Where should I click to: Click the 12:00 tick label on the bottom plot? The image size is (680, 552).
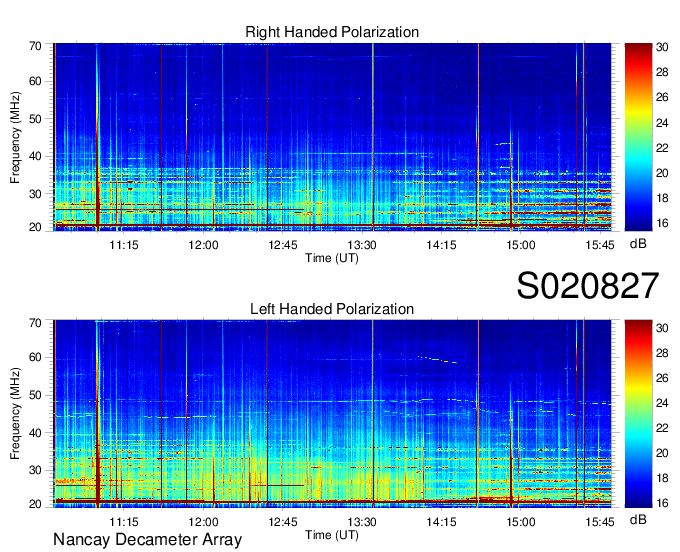pos(203,522)
